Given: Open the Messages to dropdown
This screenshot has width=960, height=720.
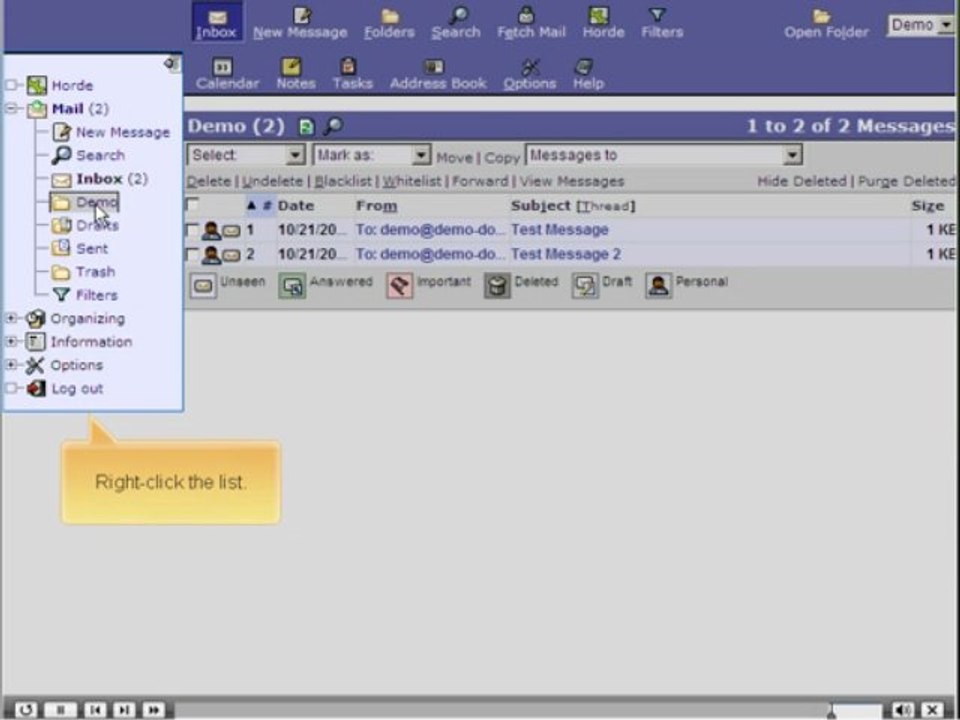Looking at the screenshot, I should click(664, 155).
